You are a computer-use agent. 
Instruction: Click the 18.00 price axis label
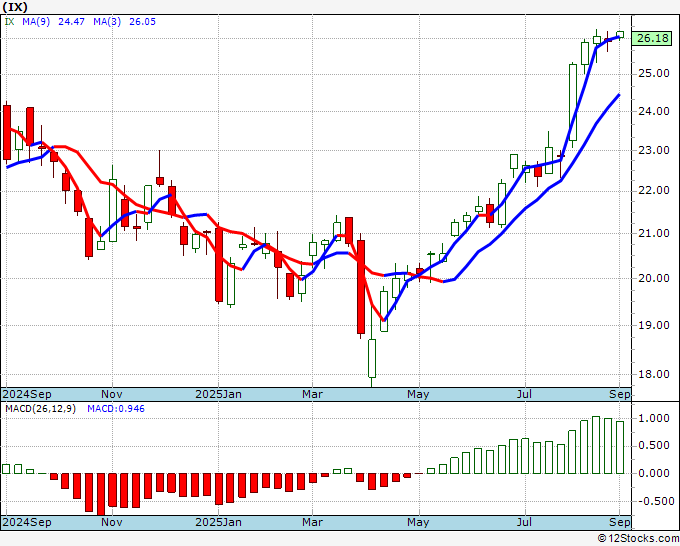(x=654, y=374)
